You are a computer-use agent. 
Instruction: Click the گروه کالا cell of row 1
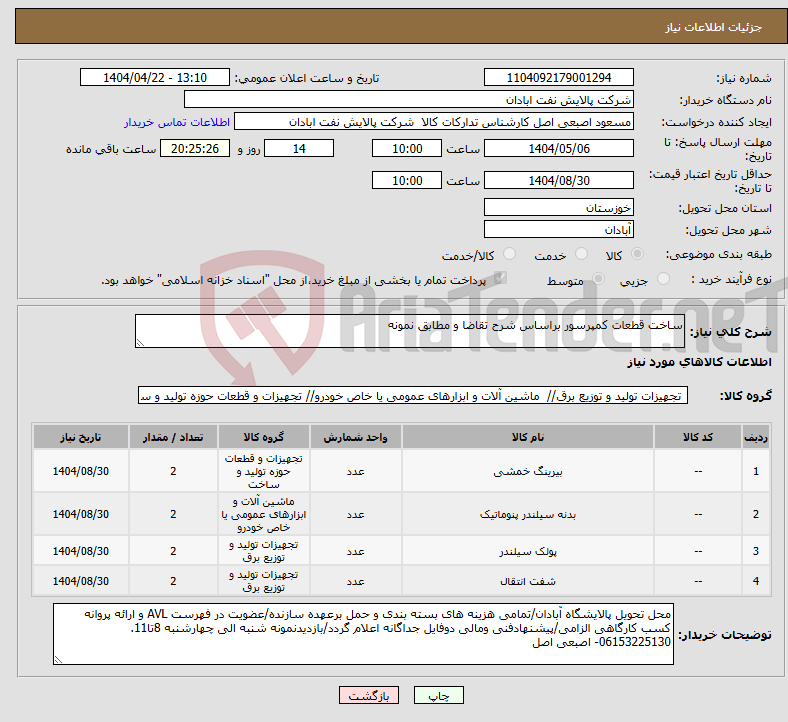coord(264,471)
